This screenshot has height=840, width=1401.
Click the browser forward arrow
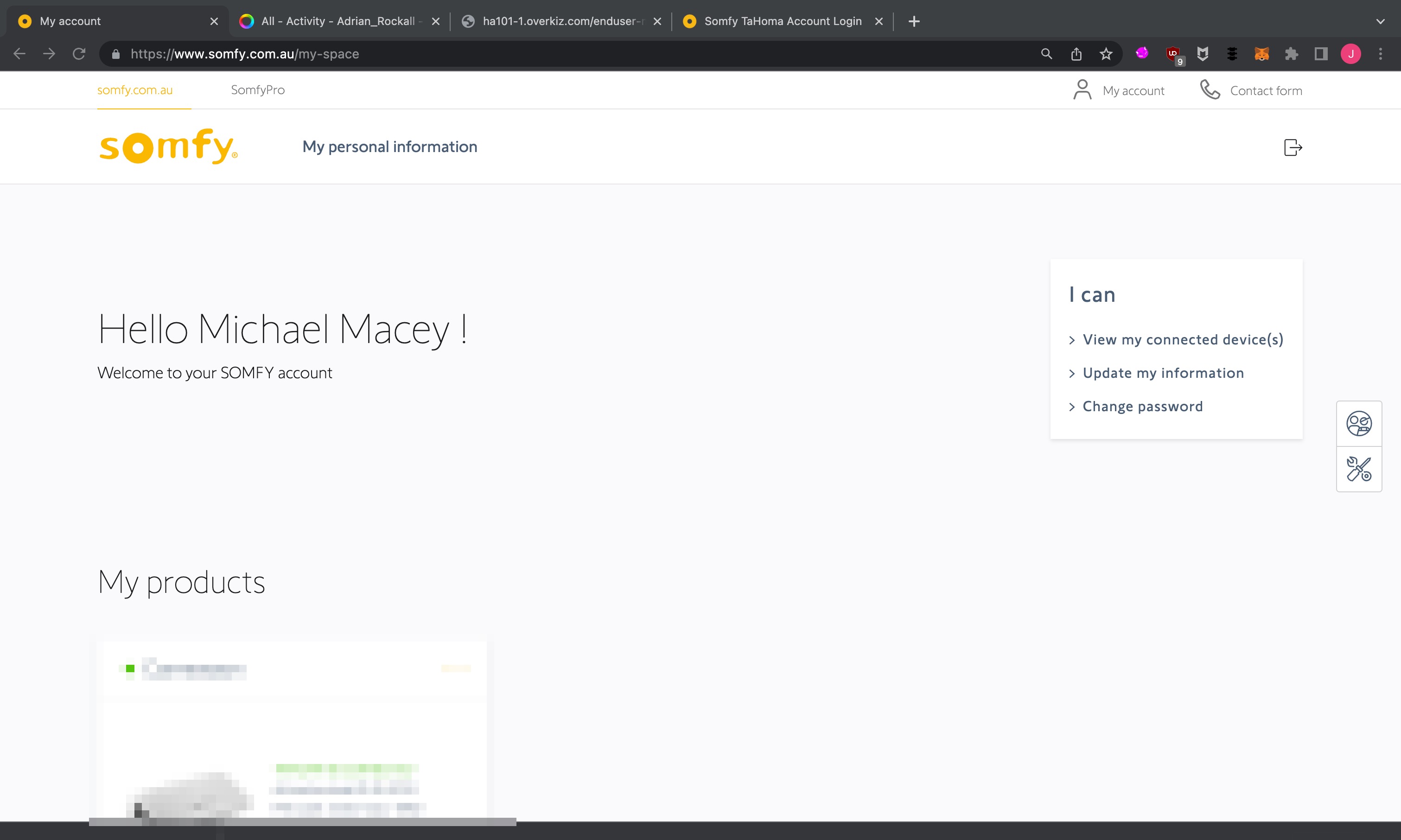click(x=49, y=54)
